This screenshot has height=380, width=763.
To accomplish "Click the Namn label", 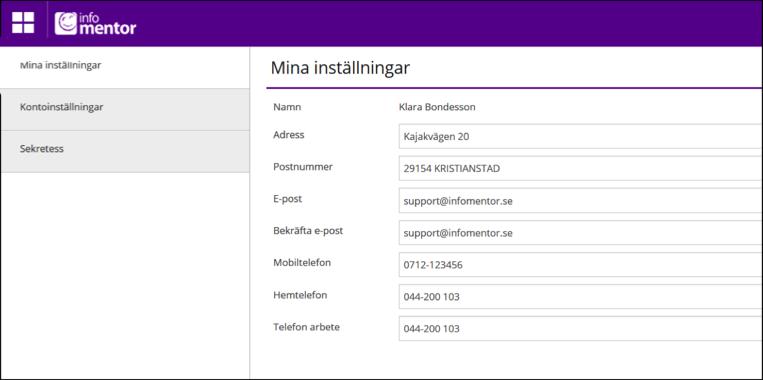I will pos(287,107).
